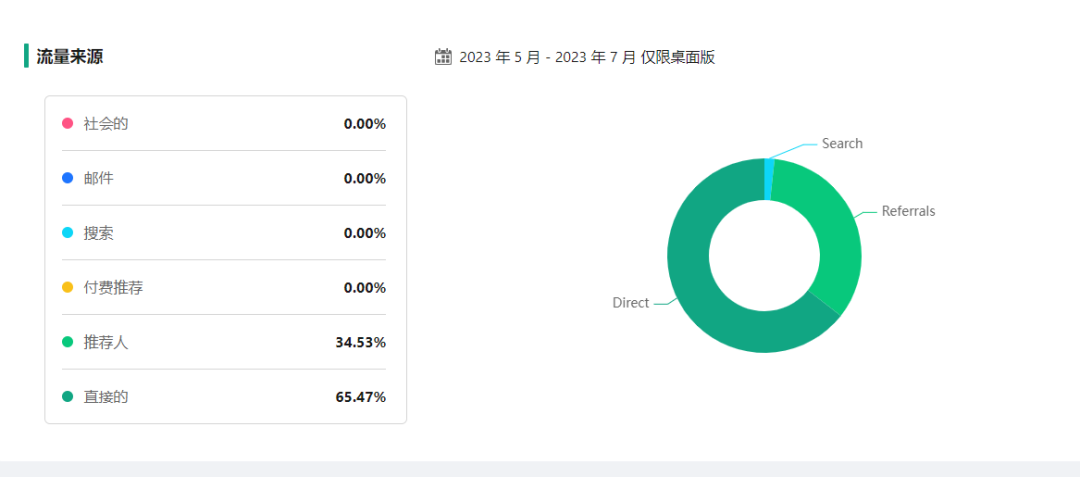This screenshot has height=477, width=1080.
Task: Select the 直接的 legend label
Action: 106,397
